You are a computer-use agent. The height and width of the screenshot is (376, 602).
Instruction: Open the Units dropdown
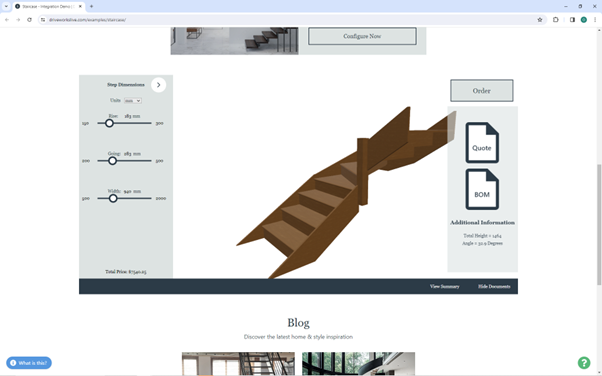coord(133,101)
